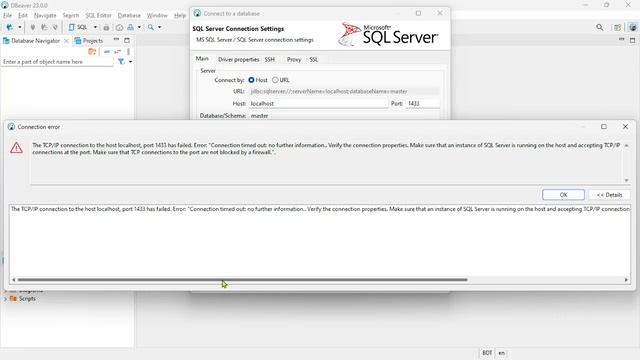The width and height of the screenshot is (640, 360).
Task: Open the Database menu
Action: point(129,16)
